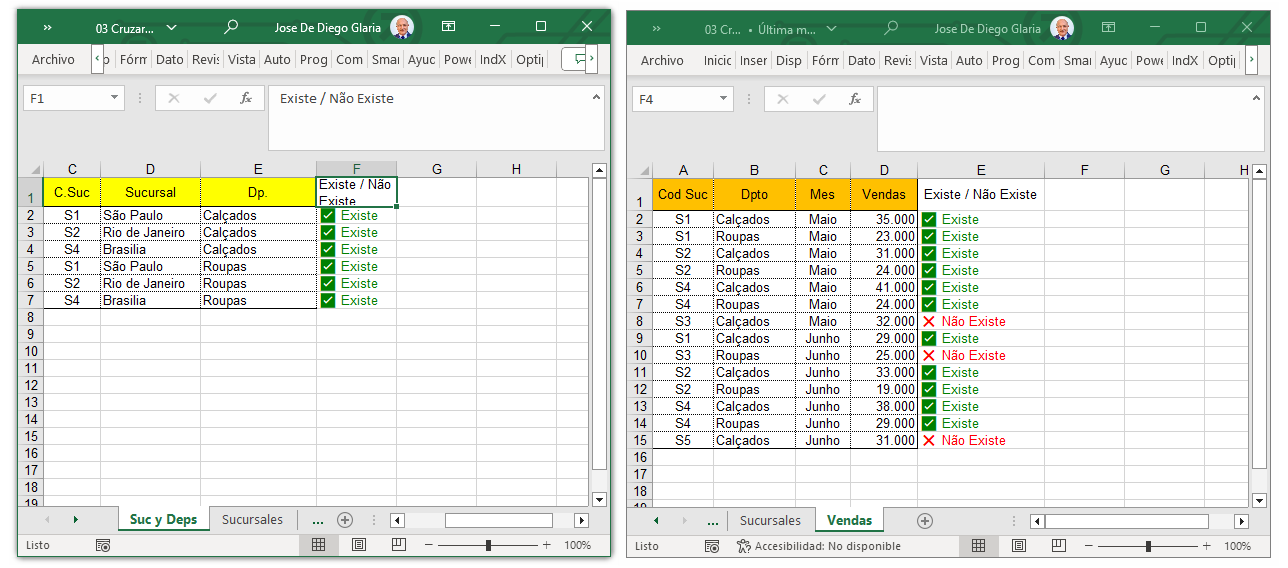Screen dimensions: 1288x568
Task: Show hidden sheets ellipsis in right window
Action: tap(713, 522)
